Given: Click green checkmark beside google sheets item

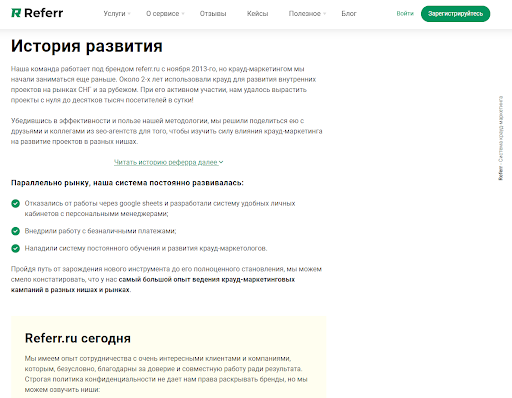Looking at the screenshot, I should 15,203.
